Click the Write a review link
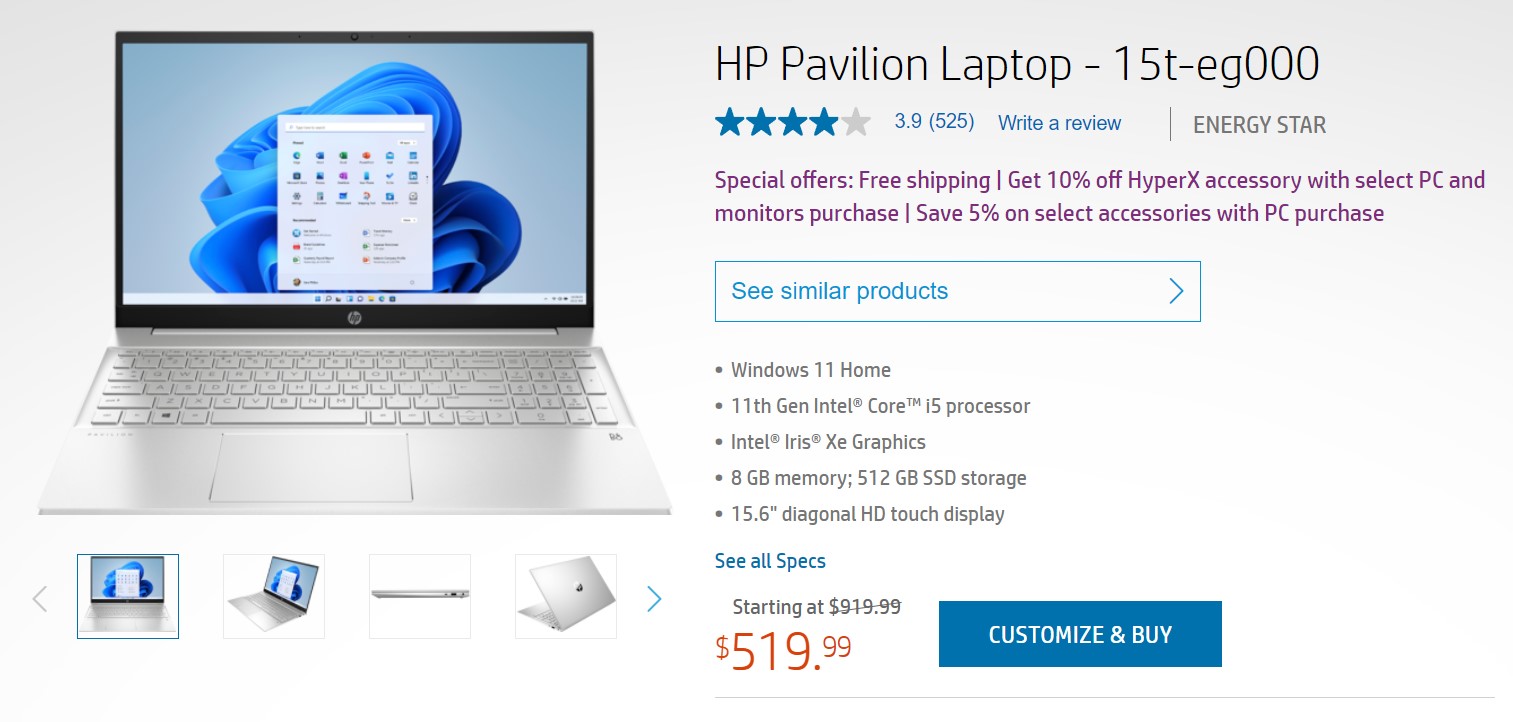The height and width of the screenshot is (722, 1513). click(x=1059, y=123)
